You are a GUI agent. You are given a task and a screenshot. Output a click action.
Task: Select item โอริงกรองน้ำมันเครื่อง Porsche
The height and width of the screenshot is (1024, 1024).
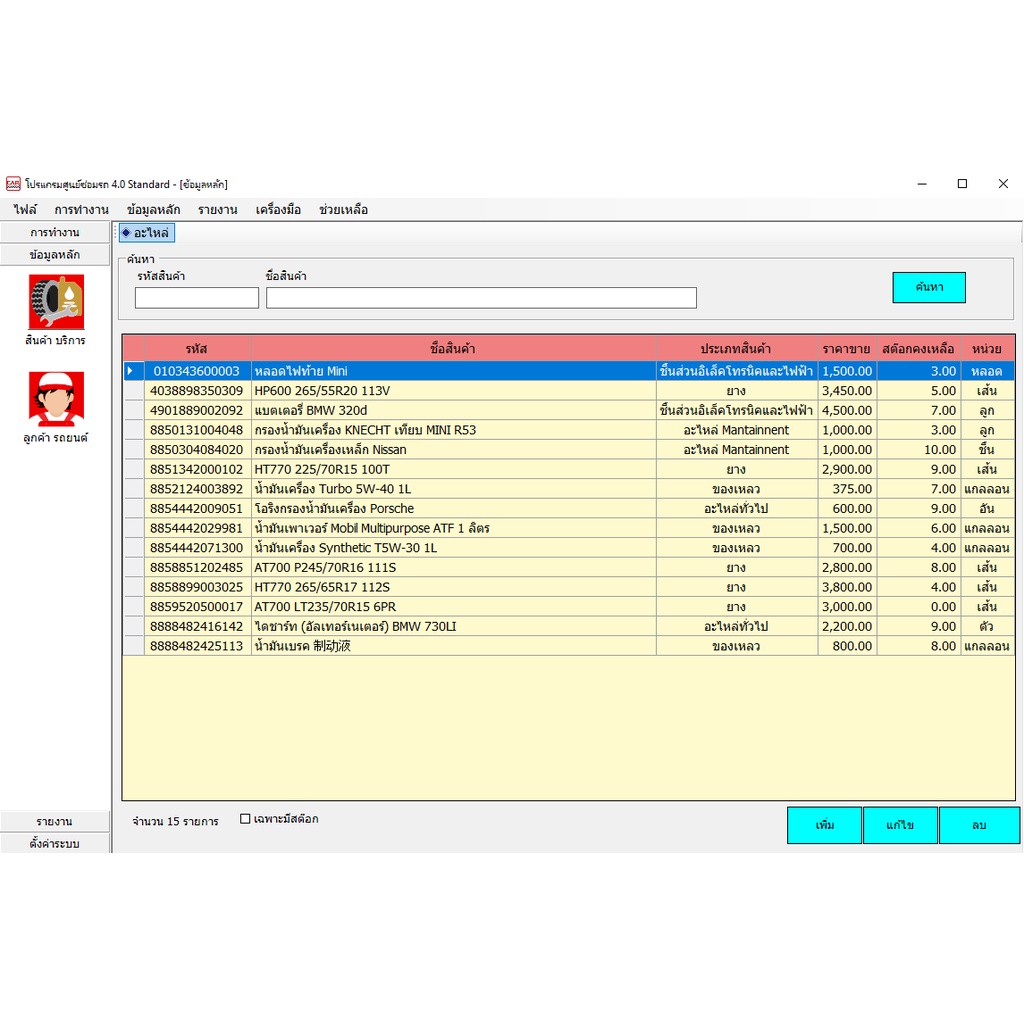(x=453, y=508)
